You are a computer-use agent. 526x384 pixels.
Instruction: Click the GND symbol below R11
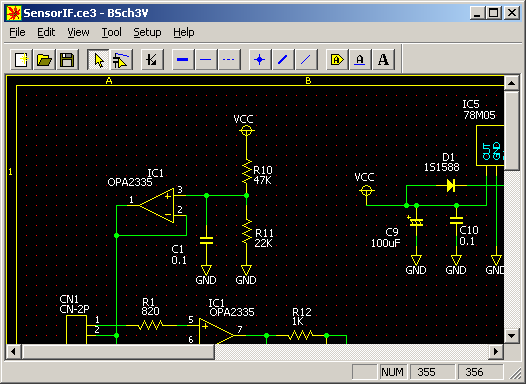click(x=247, y=270)
